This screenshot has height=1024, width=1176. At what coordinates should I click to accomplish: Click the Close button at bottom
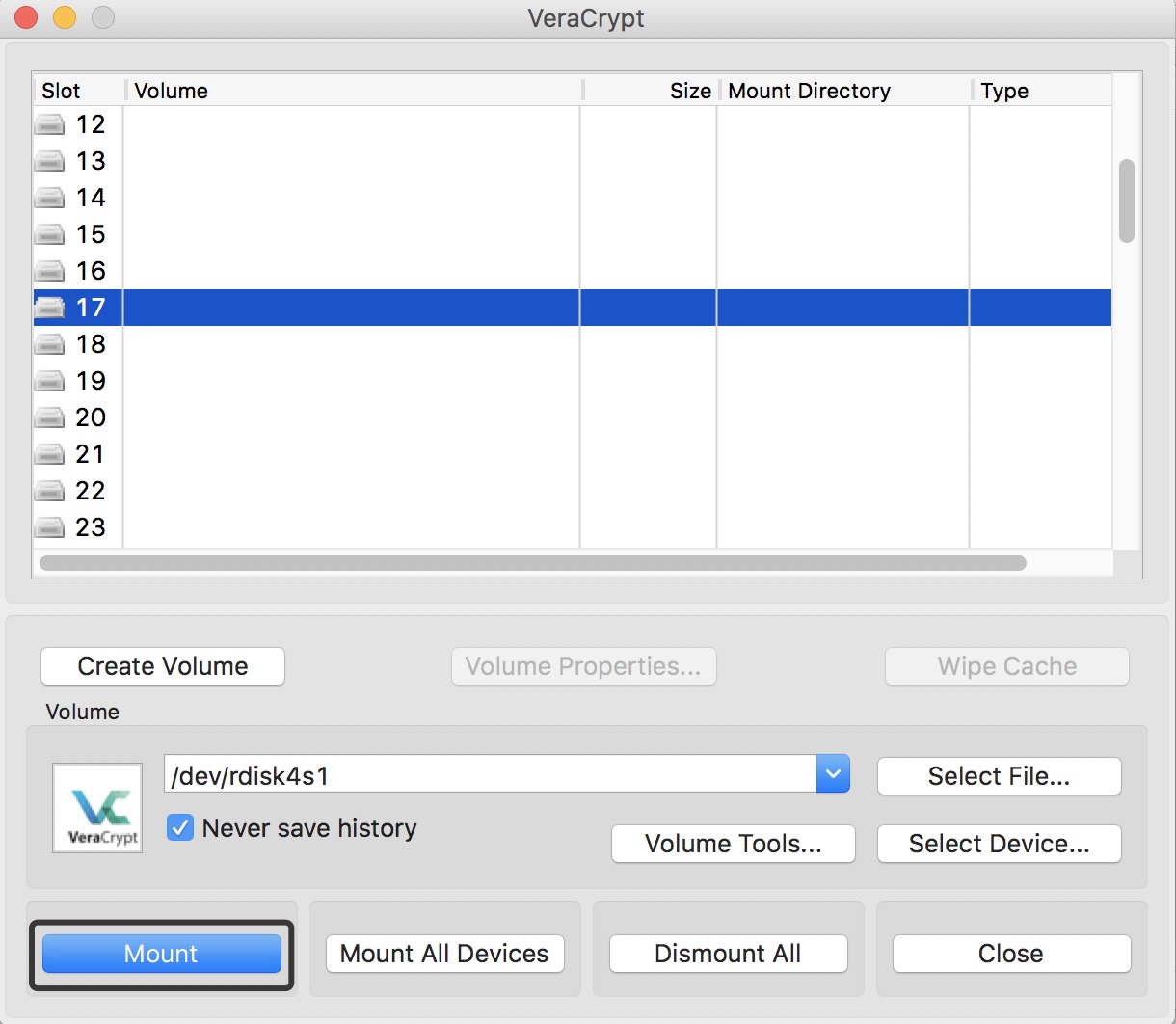[x=1011, y=954]
